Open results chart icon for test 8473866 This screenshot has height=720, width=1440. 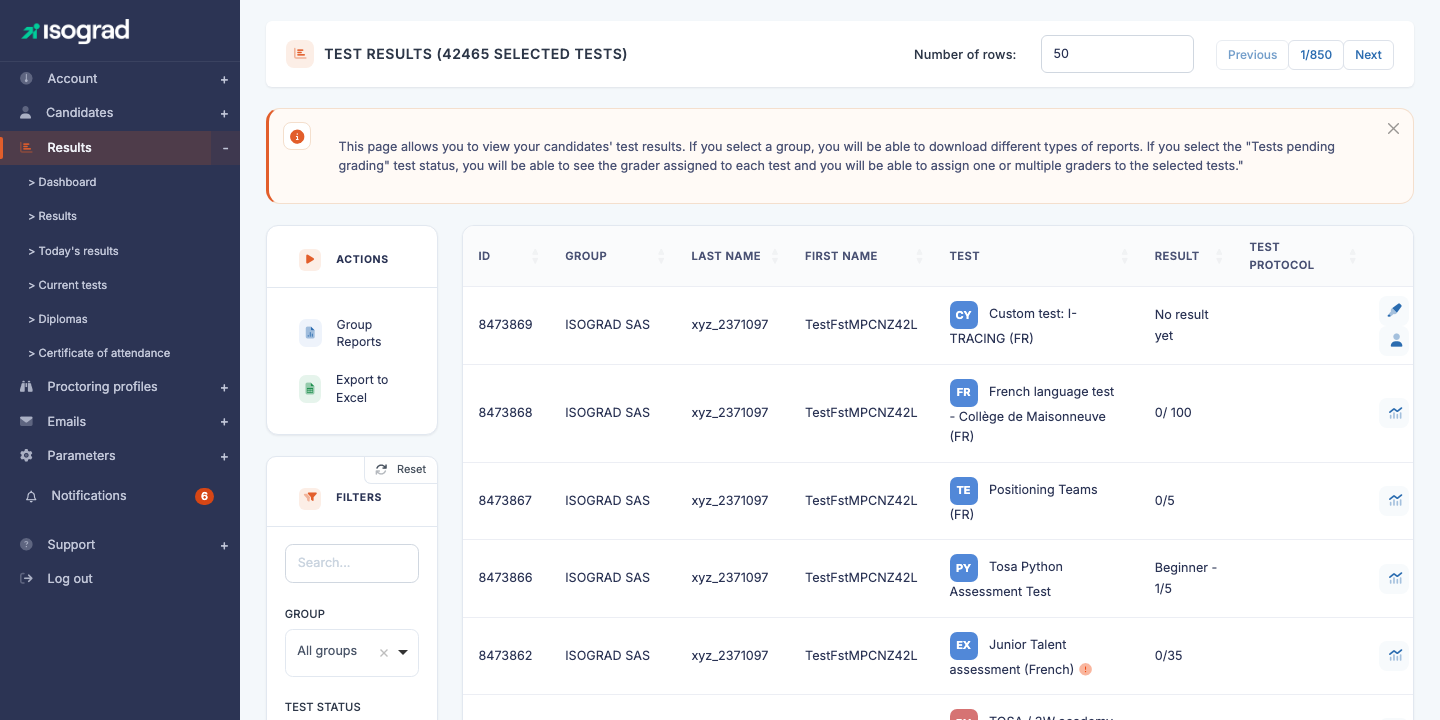(1395, 577)
